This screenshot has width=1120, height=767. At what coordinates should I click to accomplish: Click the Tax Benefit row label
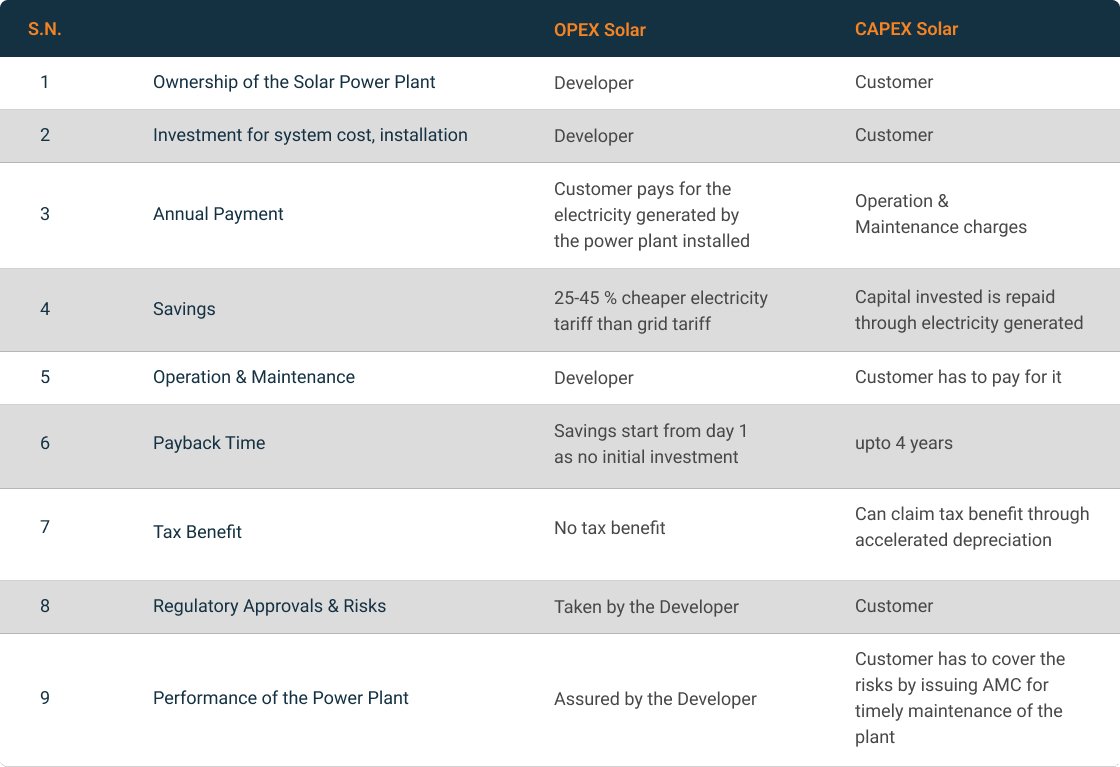pos(197,532)
